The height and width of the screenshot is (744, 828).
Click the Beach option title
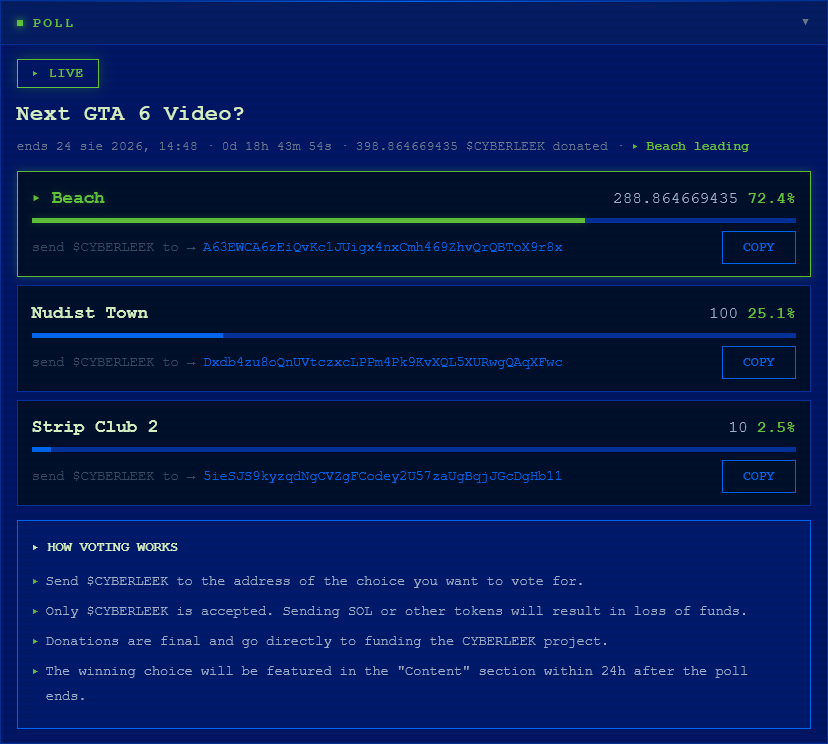(x=78, y=198)
